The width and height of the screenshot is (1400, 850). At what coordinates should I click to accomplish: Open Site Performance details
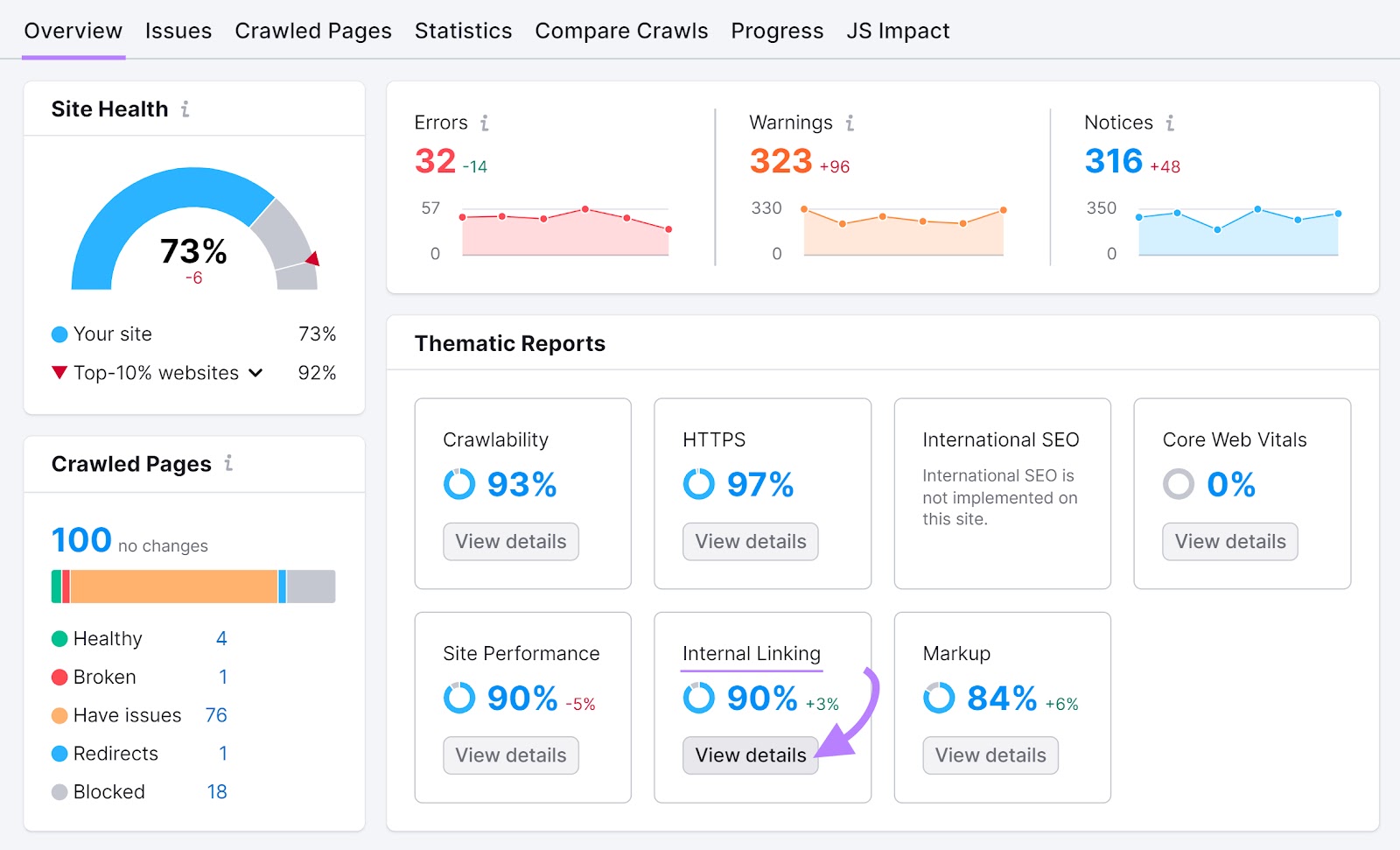(510, 755)
